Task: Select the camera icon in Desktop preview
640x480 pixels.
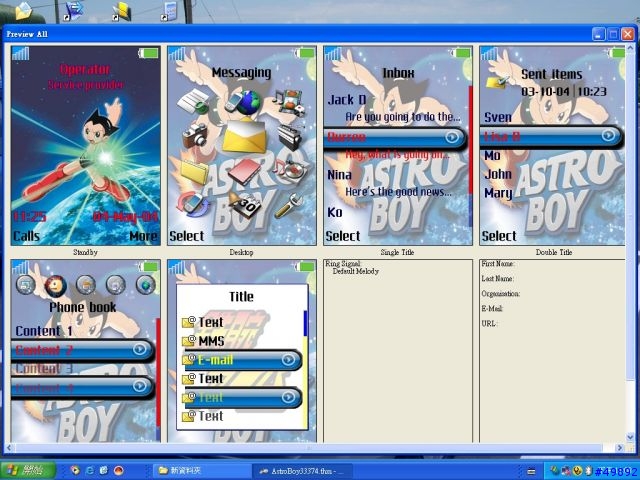Action: [195, 136]
